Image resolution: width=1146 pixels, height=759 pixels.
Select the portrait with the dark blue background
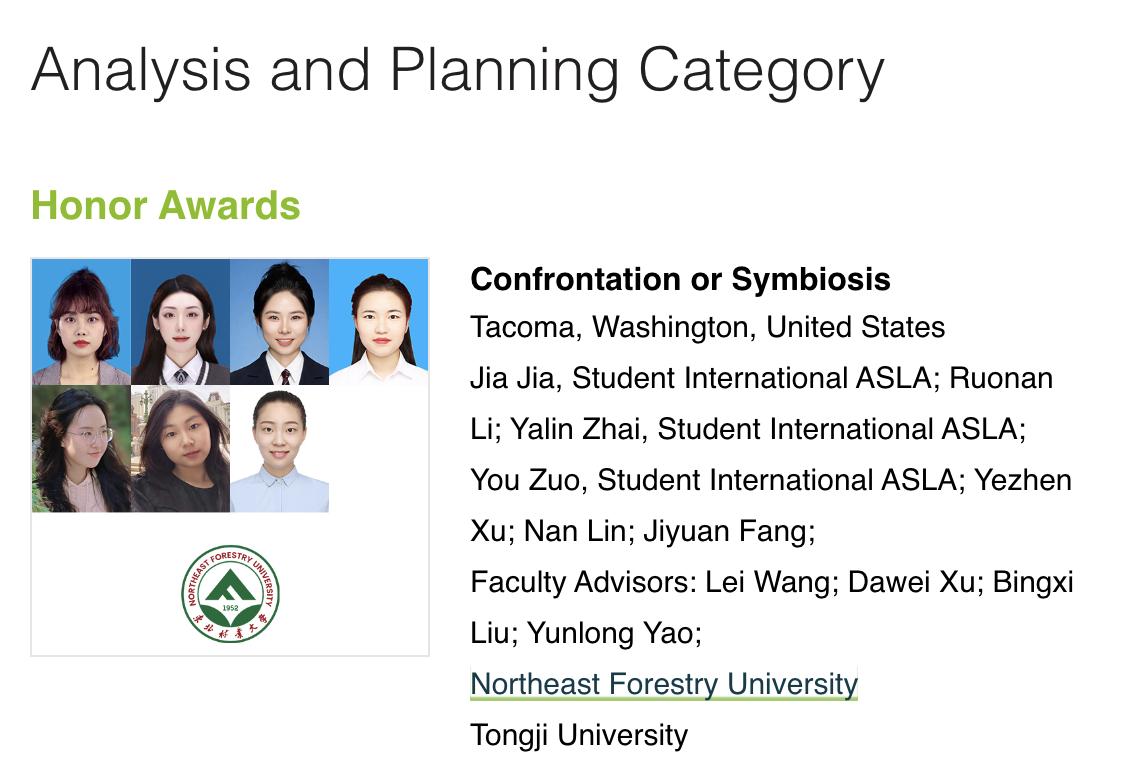[180, 322]
